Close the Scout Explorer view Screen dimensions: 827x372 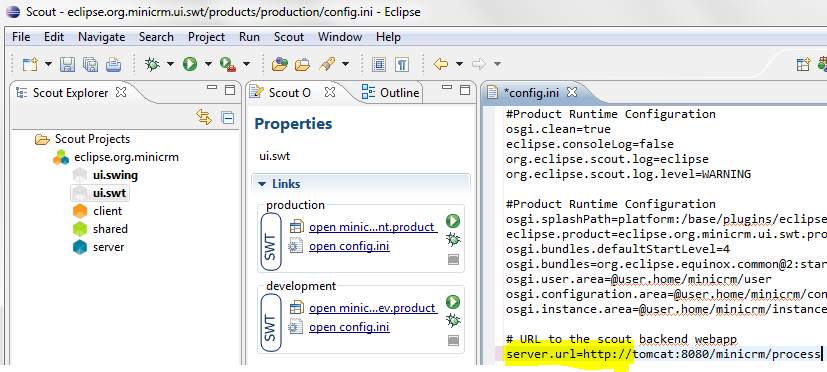tap(121, 92)
